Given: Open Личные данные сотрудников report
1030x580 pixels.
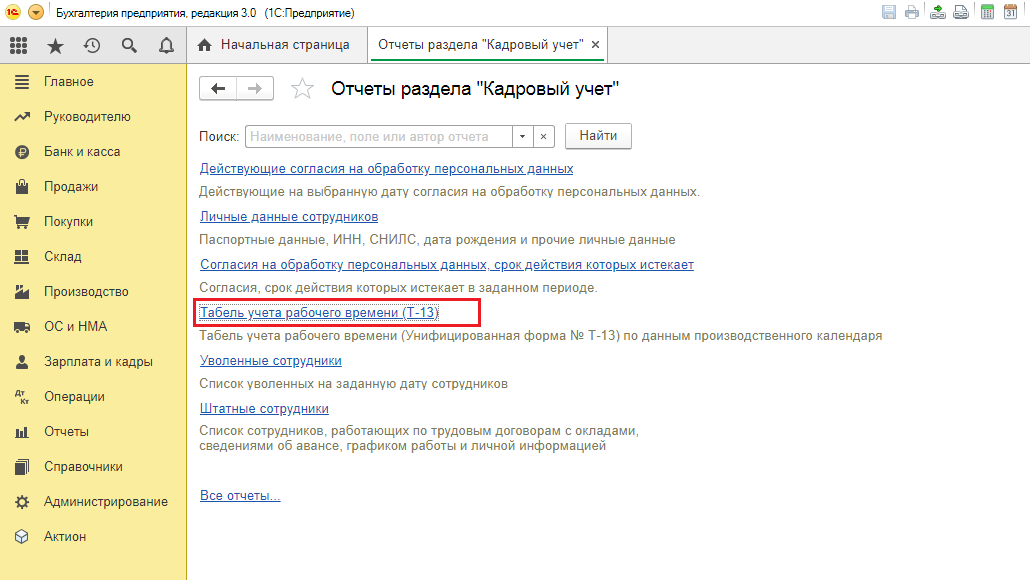Looking at the screenshot, I should (289, 217).
